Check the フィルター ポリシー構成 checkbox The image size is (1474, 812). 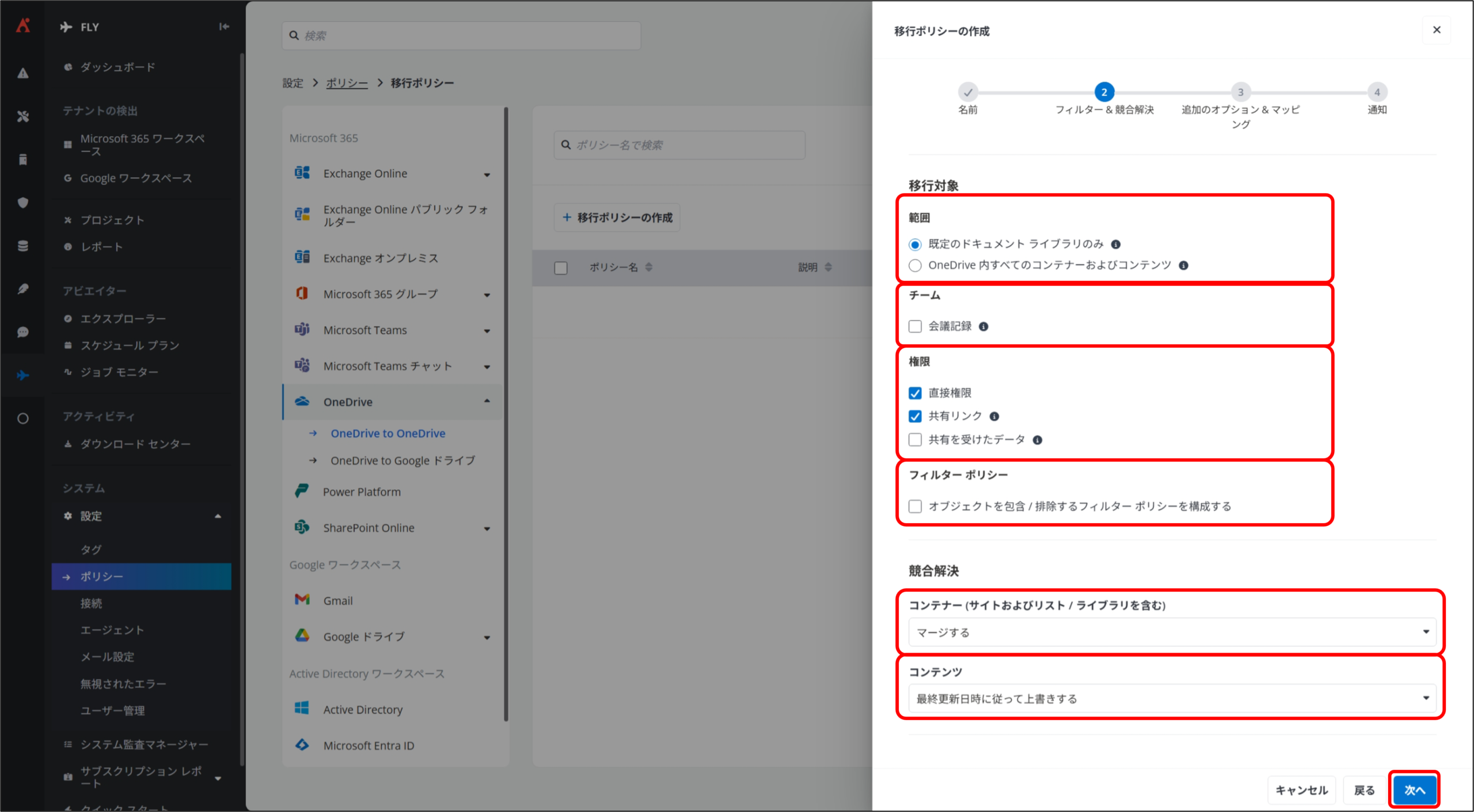point(915,506)
